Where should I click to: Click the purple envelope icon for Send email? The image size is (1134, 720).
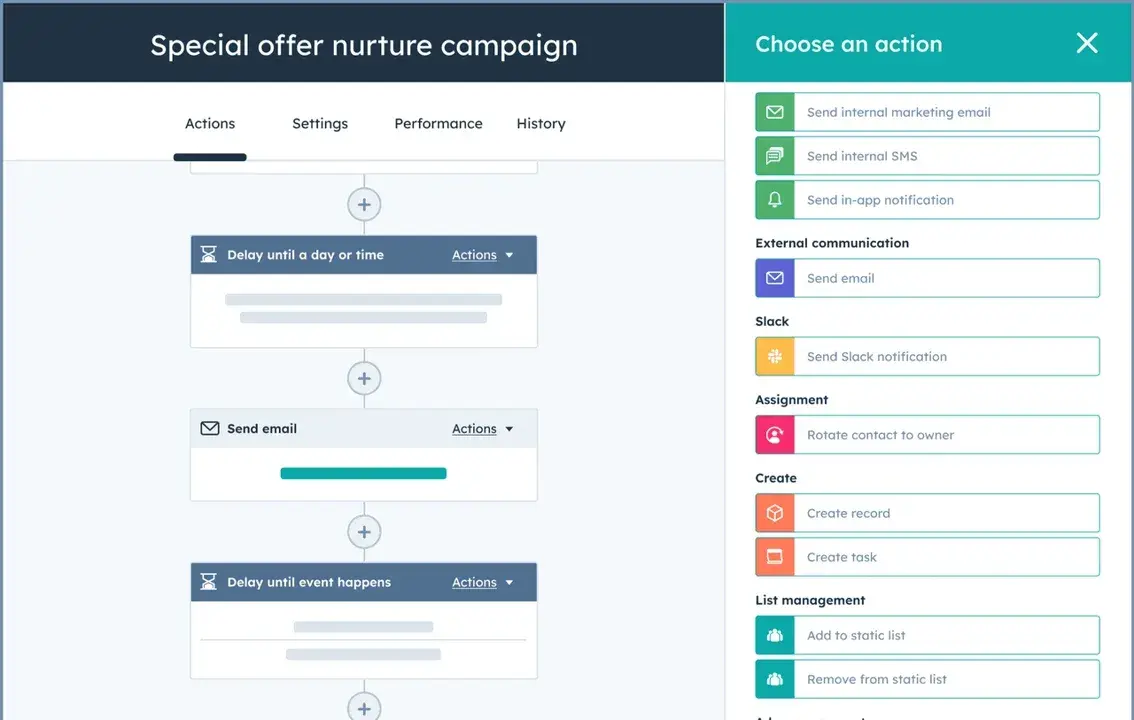(774, 278)
